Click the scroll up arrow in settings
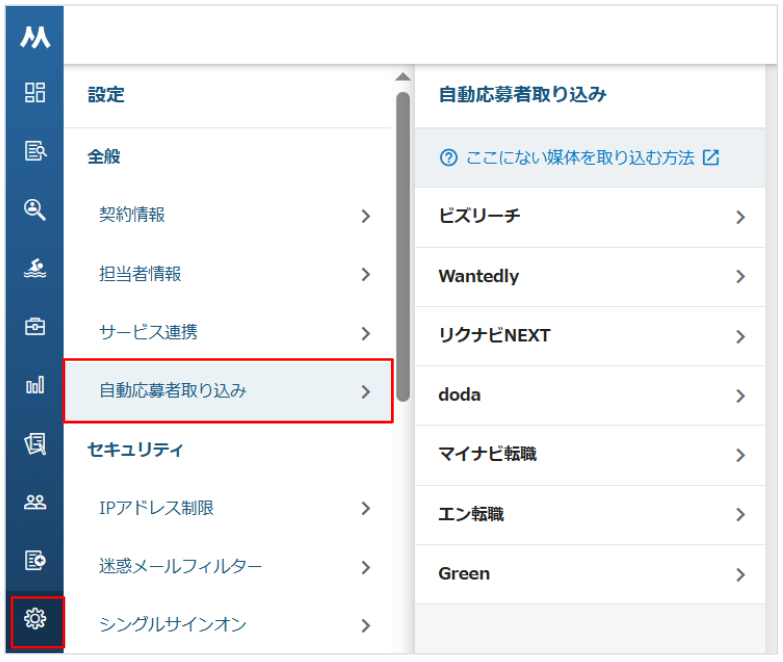This screenshot has height=662, width=783. point(403,77)
